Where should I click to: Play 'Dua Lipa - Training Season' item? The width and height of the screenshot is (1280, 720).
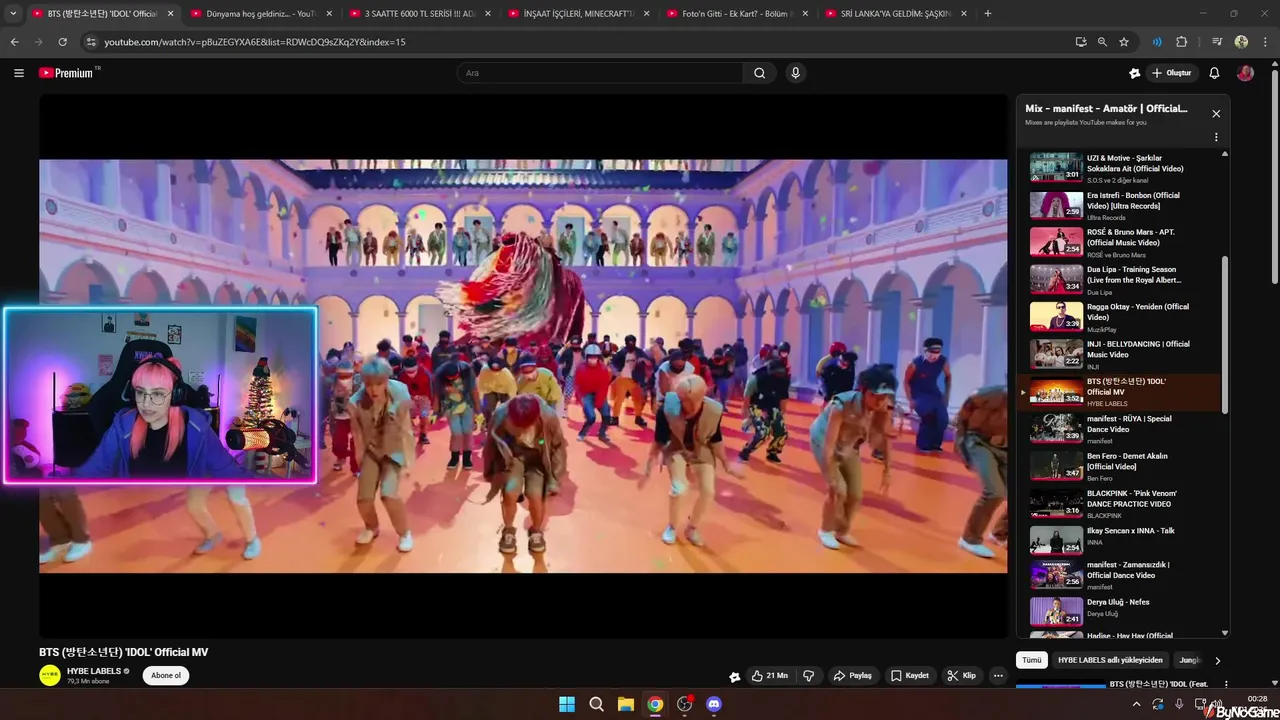click(1122, 279)
